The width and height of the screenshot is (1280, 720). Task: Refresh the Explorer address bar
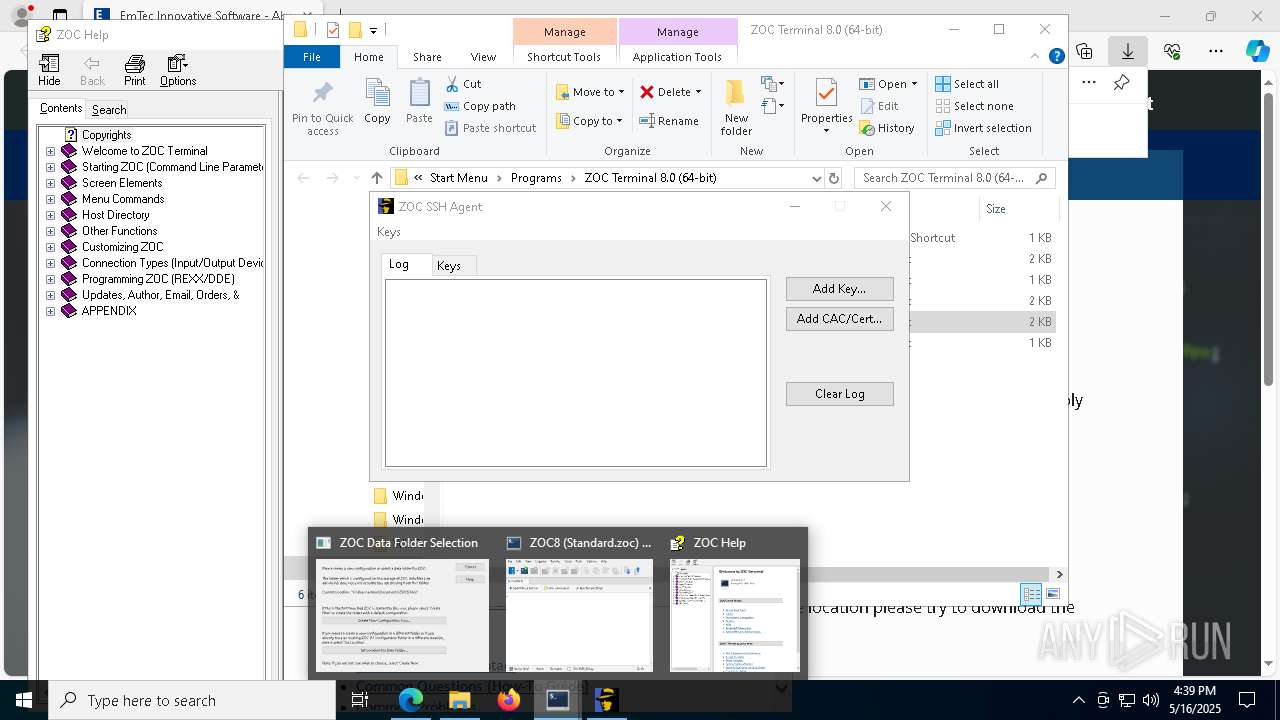click(834, 178)
